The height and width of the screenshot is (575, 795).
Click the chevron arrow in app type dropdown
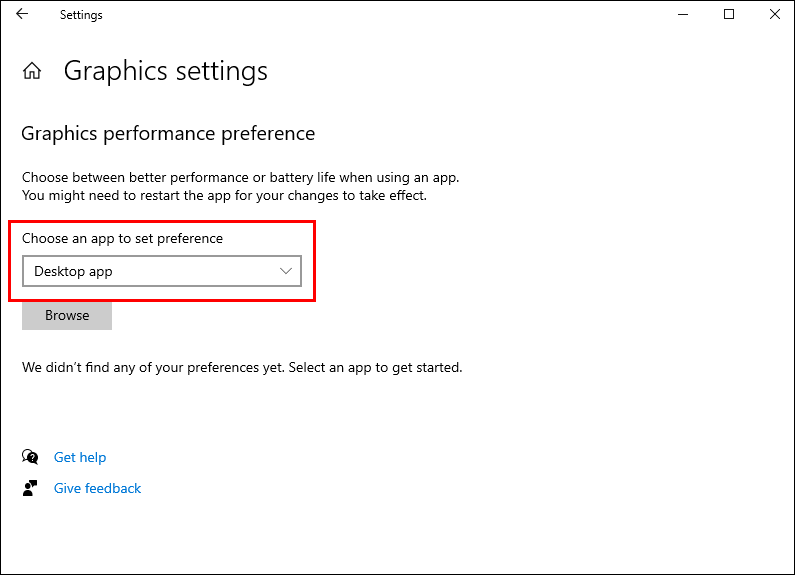pos(286,271)
